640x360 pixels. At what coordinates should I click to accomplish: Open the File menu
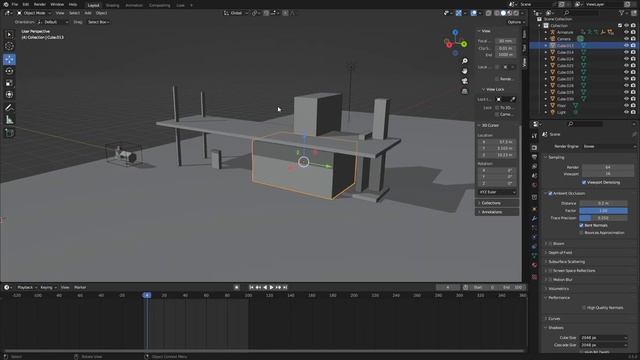(x=15, y=4)
